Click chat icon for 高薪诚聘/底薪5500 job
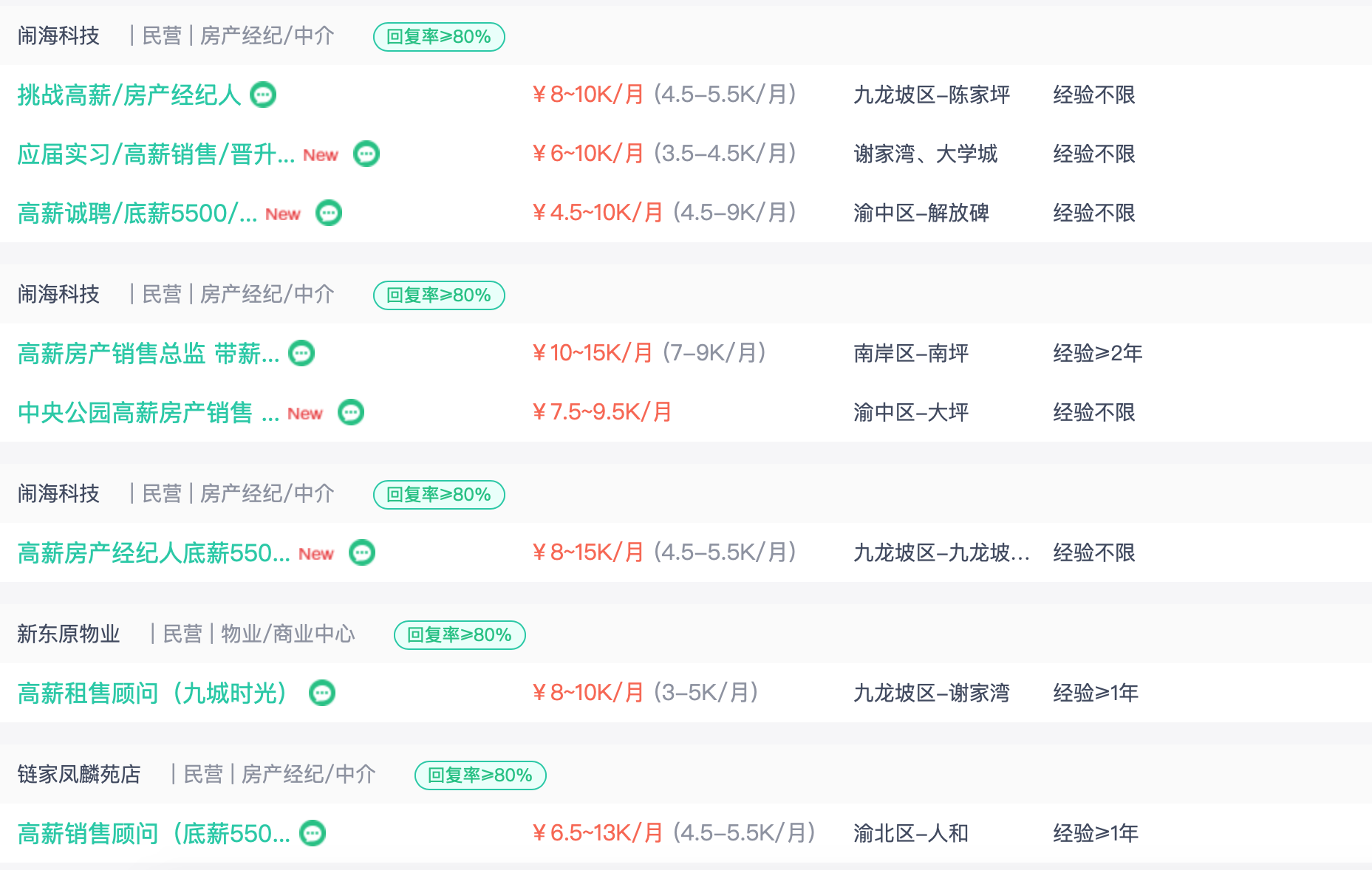1372x870 pixels. click(x=329, y=213)
